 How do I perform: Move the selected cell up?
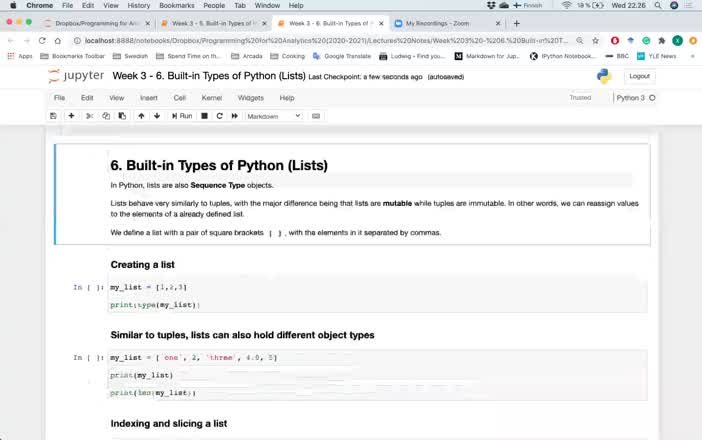(141, 116)
